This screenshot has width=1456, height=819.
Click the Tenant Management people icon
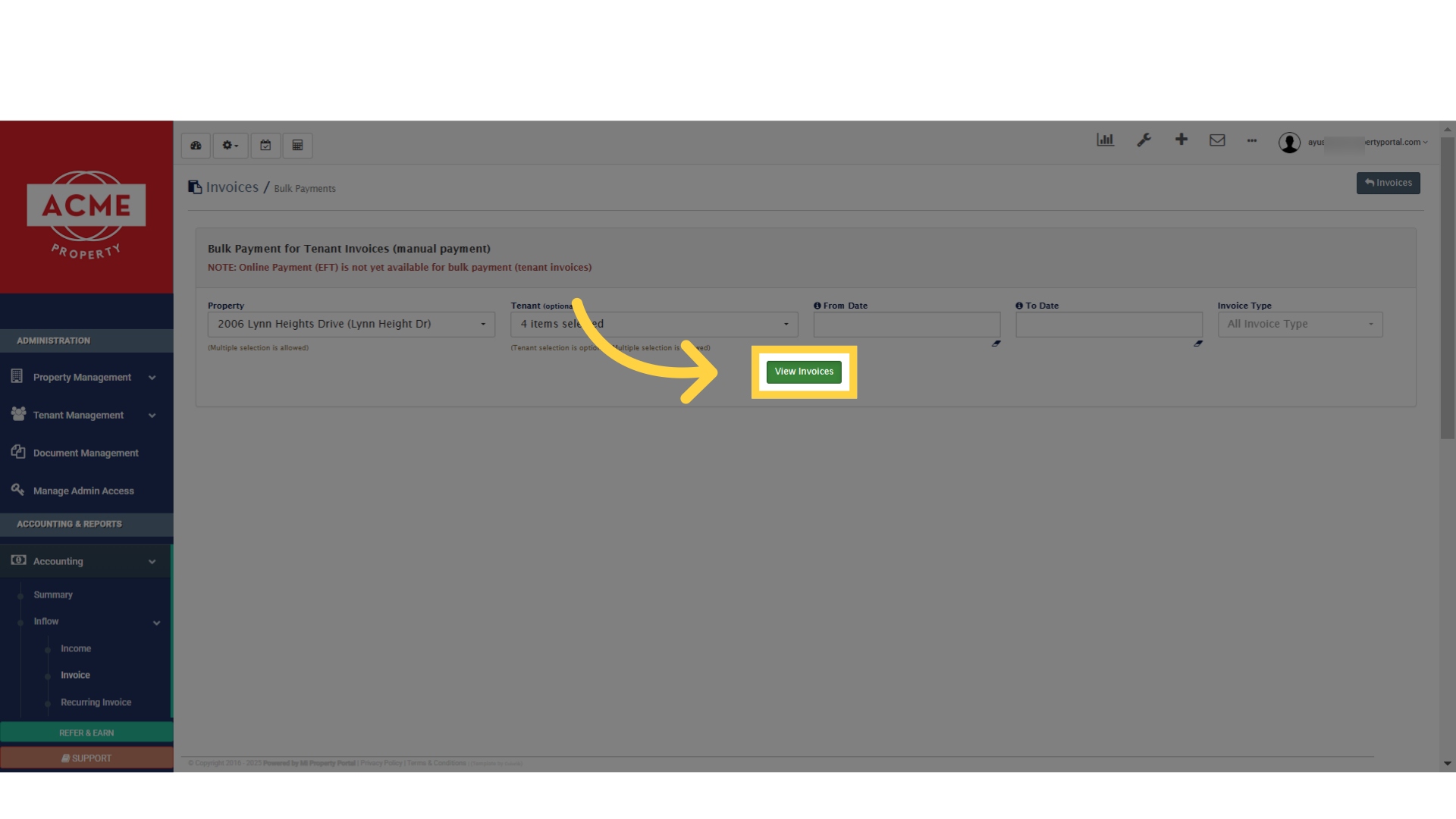click(x=18, y=414)
